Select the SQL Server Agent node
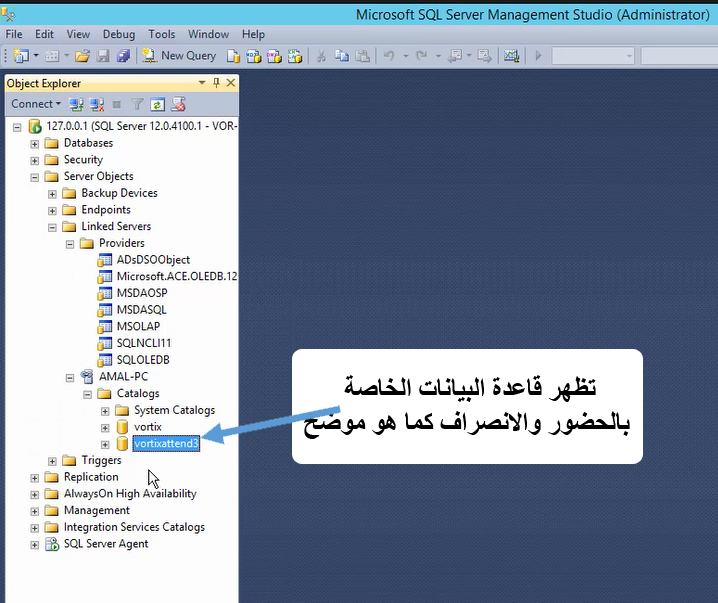 106,543
